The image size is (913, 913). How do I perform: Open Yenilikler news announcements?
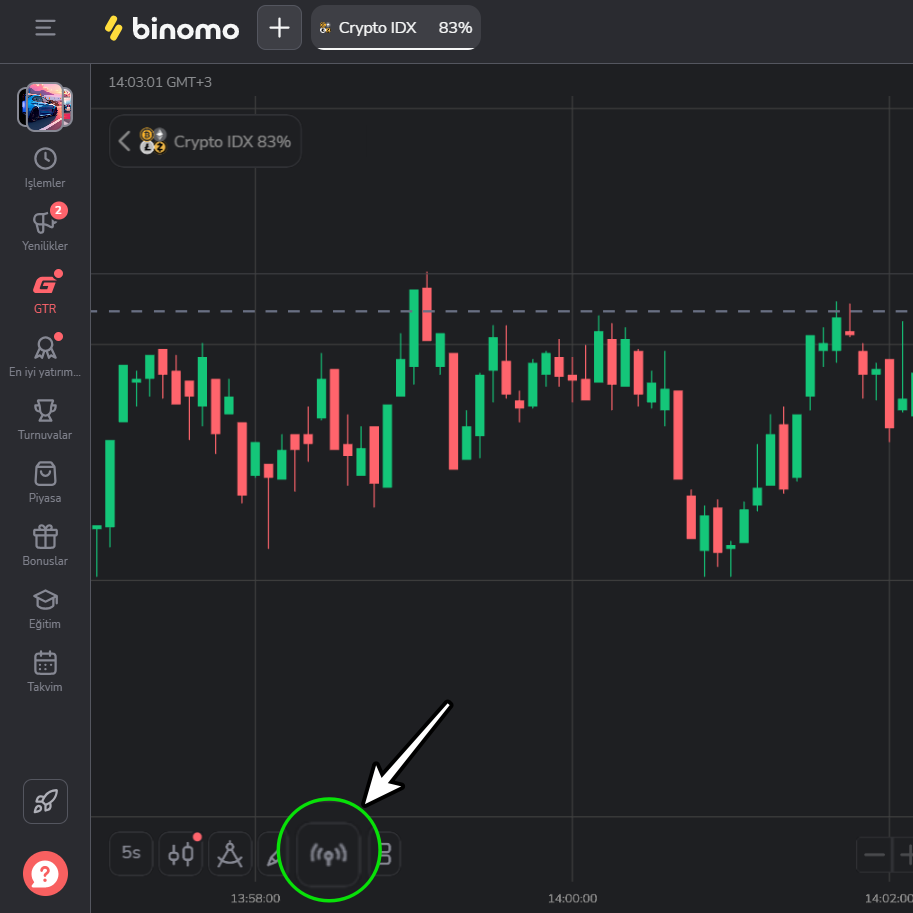point(45,228)
